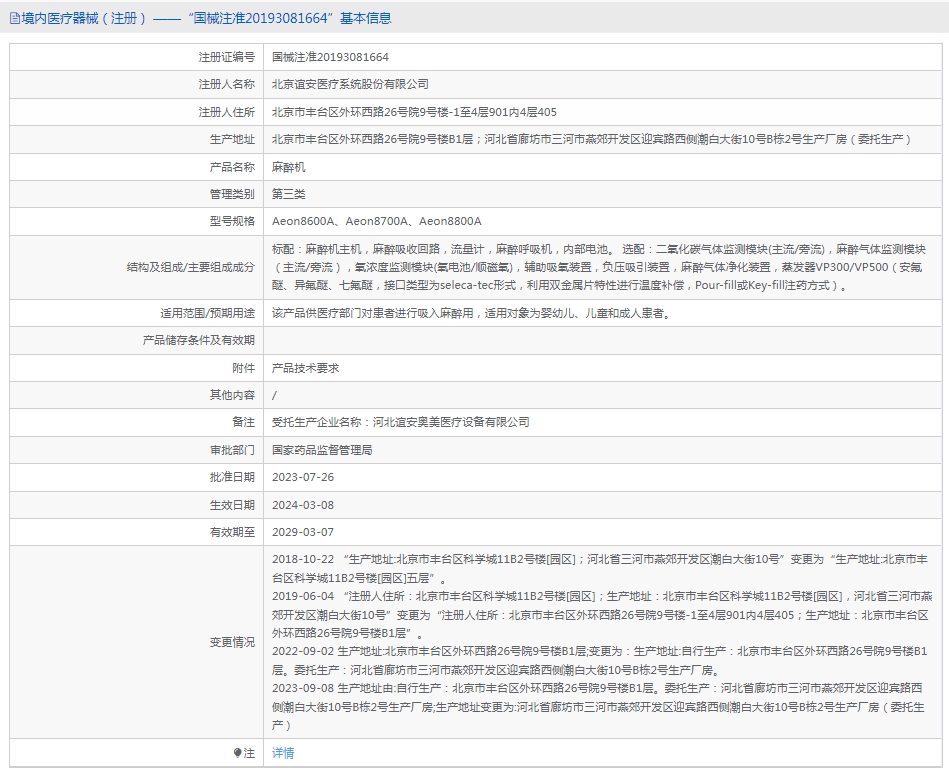This screenshot has height=776, width=949.
Task: Select model value Aeon8600A、Aeon8700A、Aeon8800A
Action: [376, 222]
